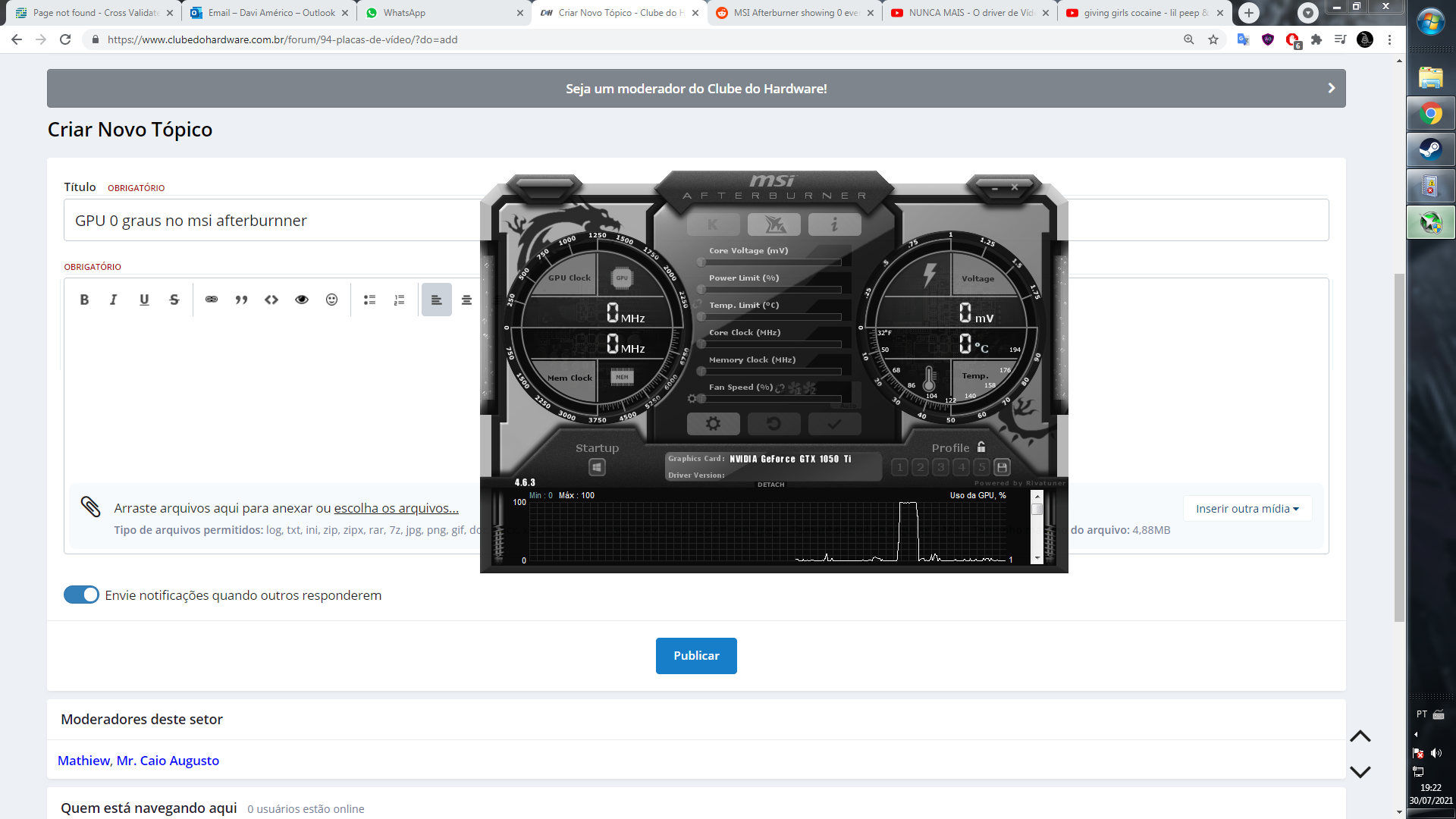Open the Afterburner information i button
This screenshot has width=1456, height=819.
click(834, 224)
